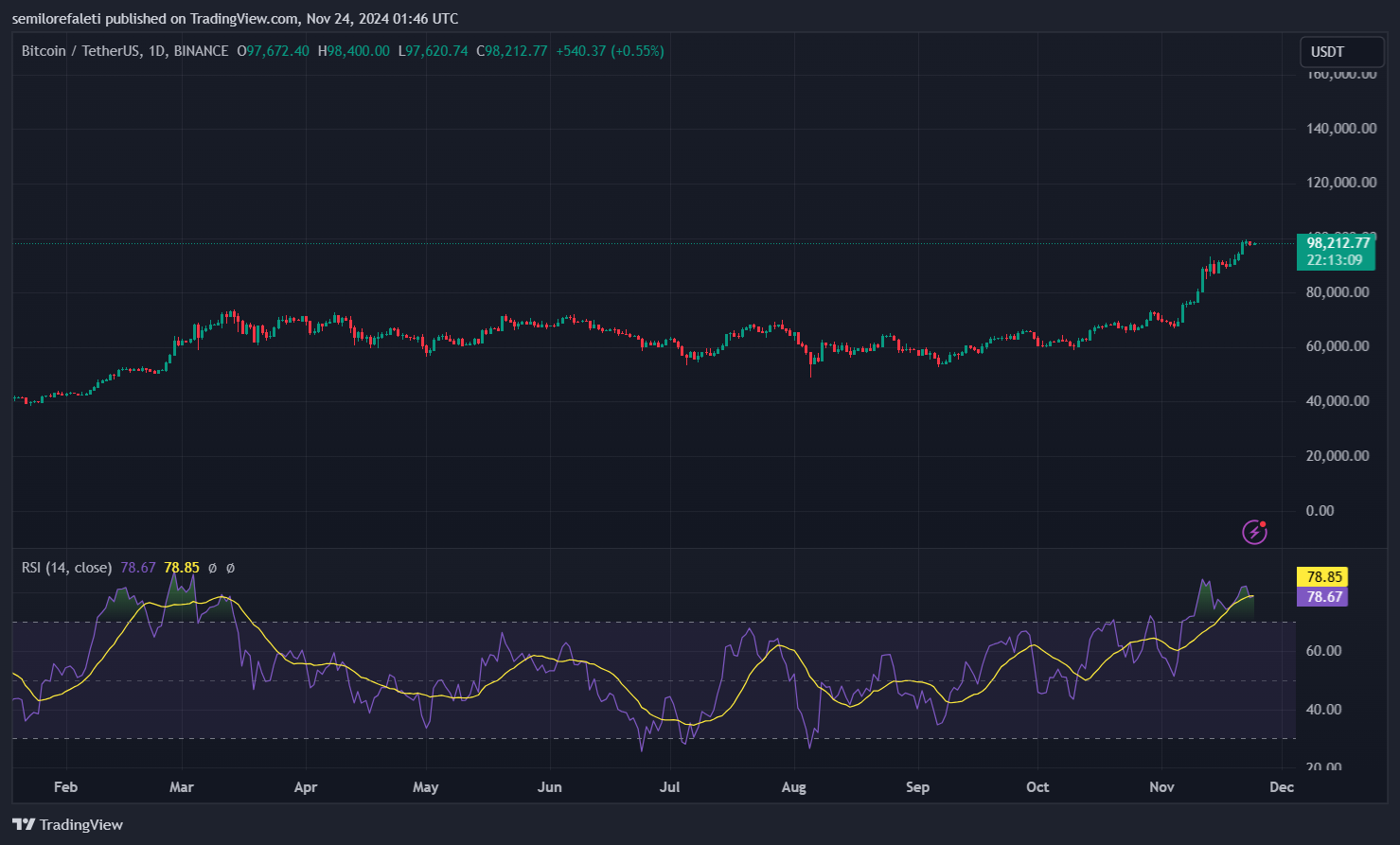Click the Bitcoin / TetherUS symbol title
Image resolution: width=1400 pixels, height=845 pixels.
coord(80,51)
